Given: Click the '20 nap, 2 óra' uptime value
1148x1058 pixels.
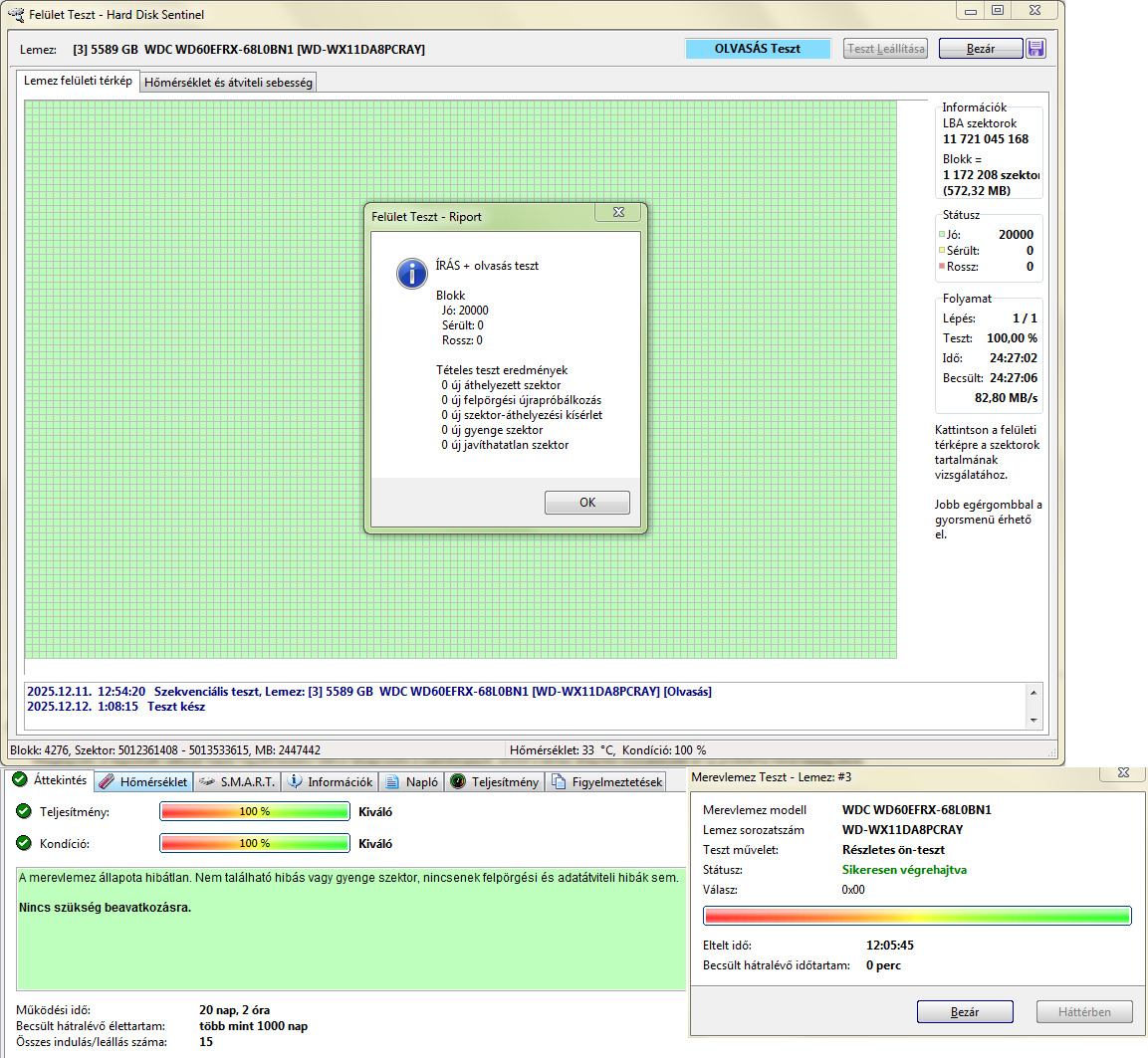Looking at the screenshot, I should [x=234, y=1010].
